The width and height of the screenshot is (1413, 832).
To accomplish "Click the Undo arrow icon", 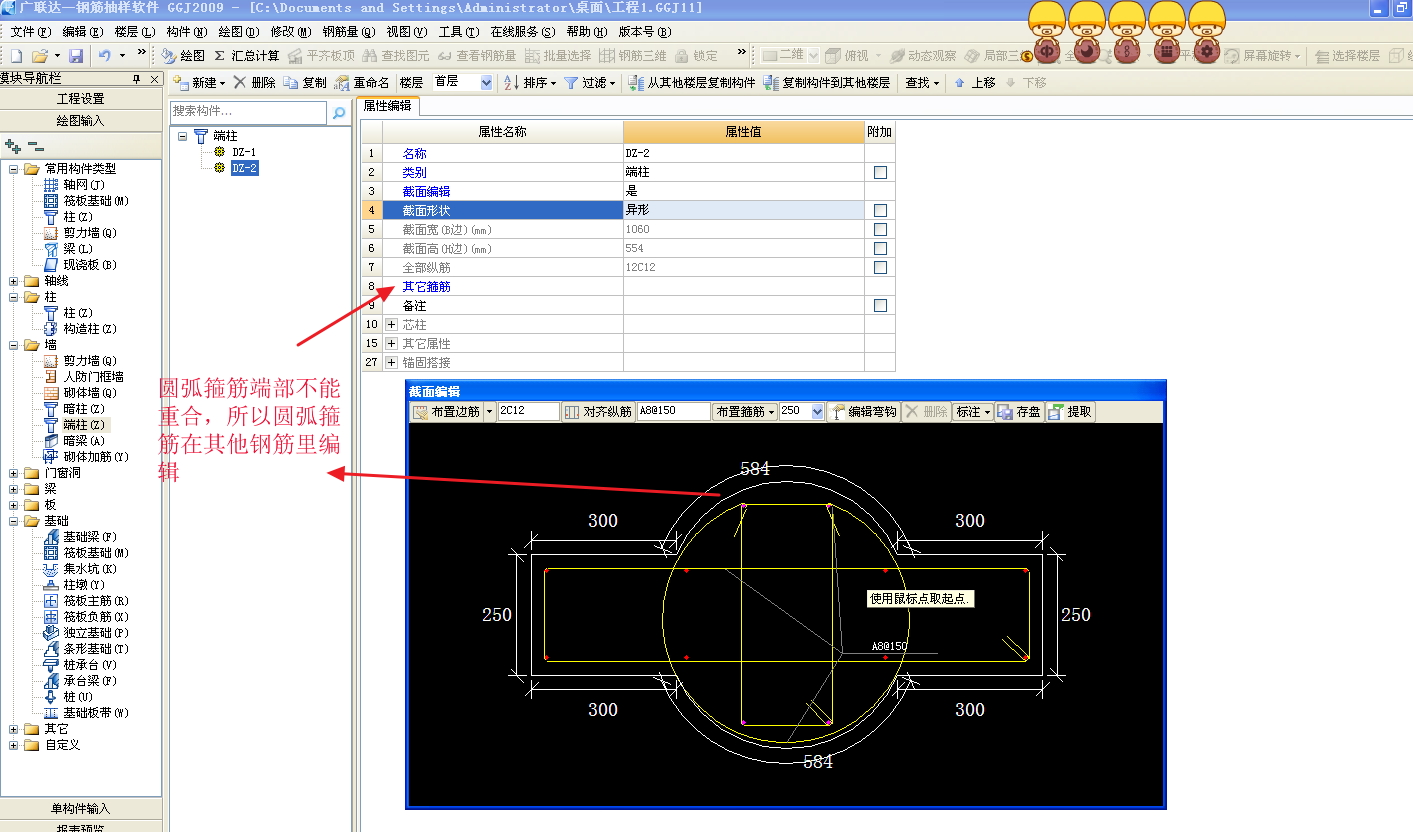I will point(105,56).
